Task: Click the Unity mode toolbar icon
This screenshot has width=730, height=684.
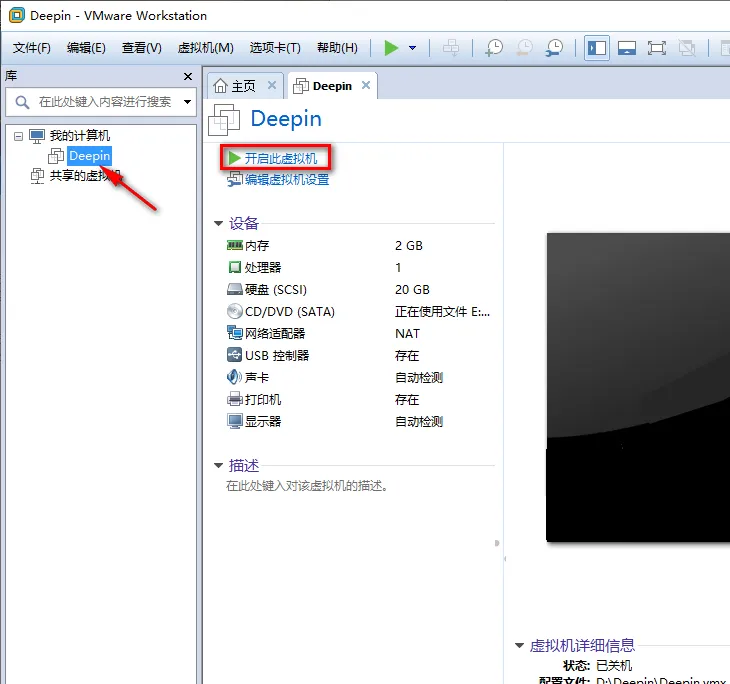Action: coord(687,47)
